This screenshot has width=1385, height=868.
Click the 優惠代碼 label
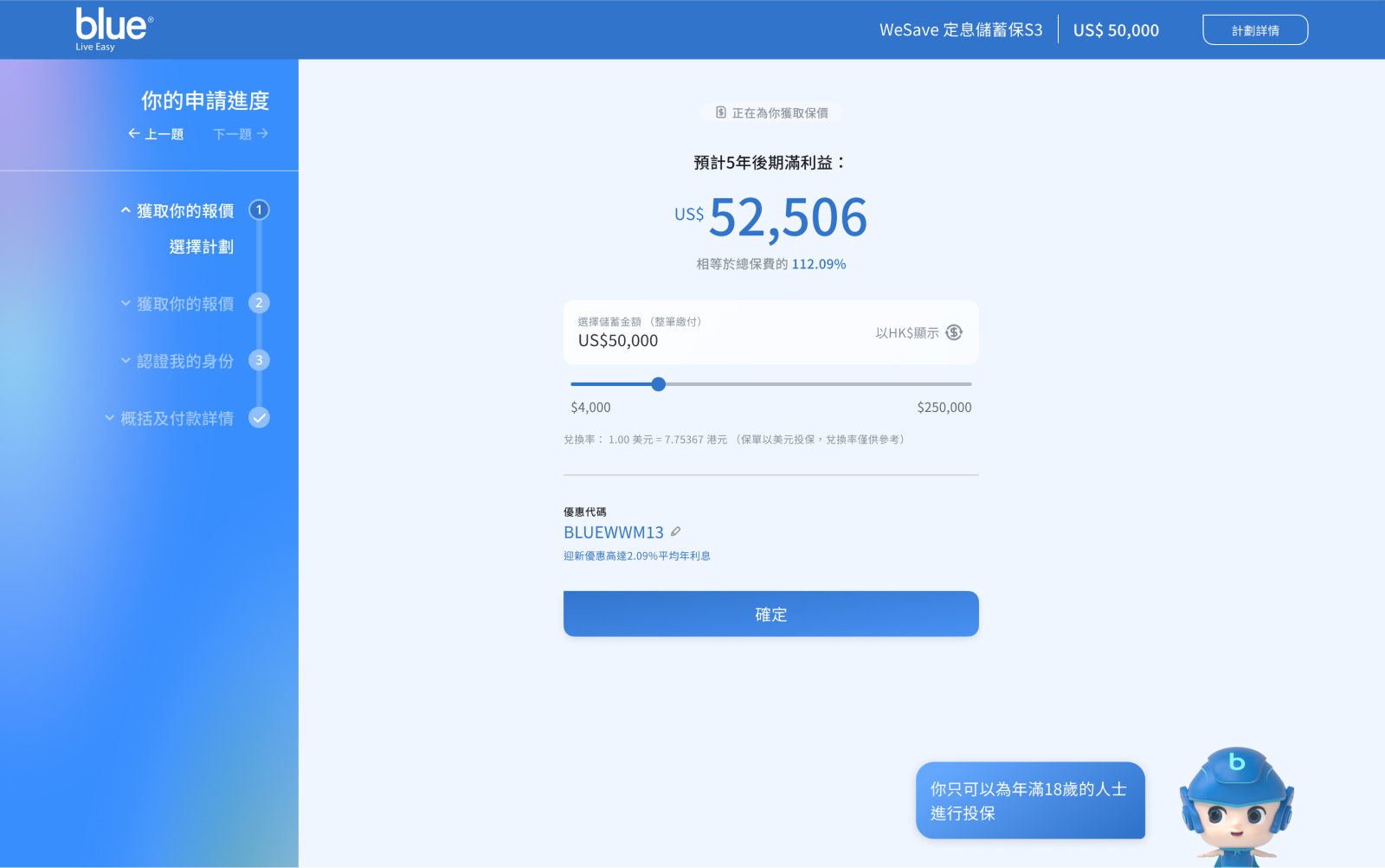tap(585, 512)
